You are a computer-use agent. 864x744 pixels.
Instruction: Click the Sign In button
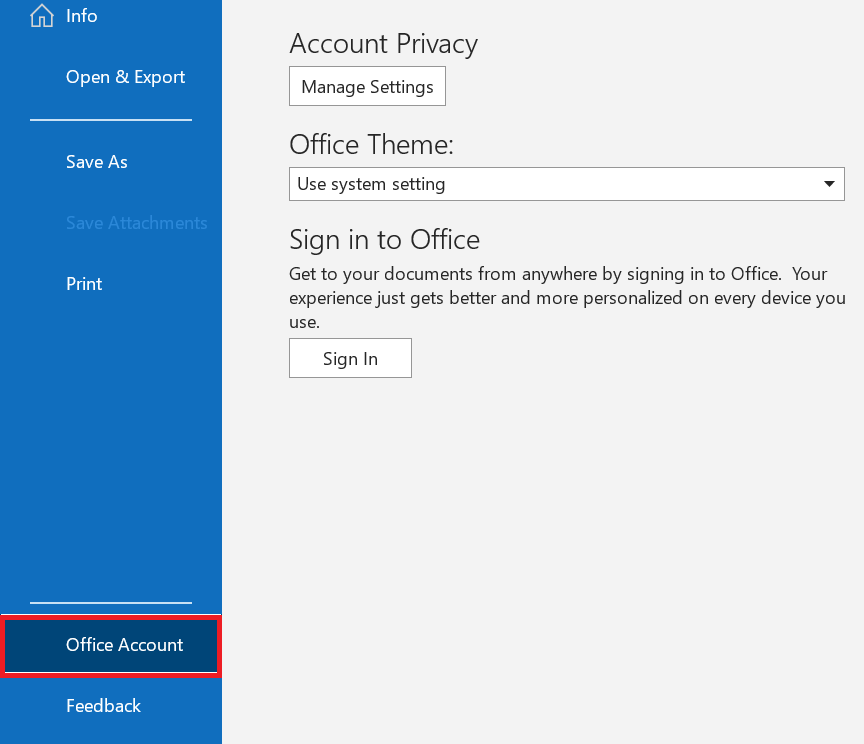[x=350, y=359]
